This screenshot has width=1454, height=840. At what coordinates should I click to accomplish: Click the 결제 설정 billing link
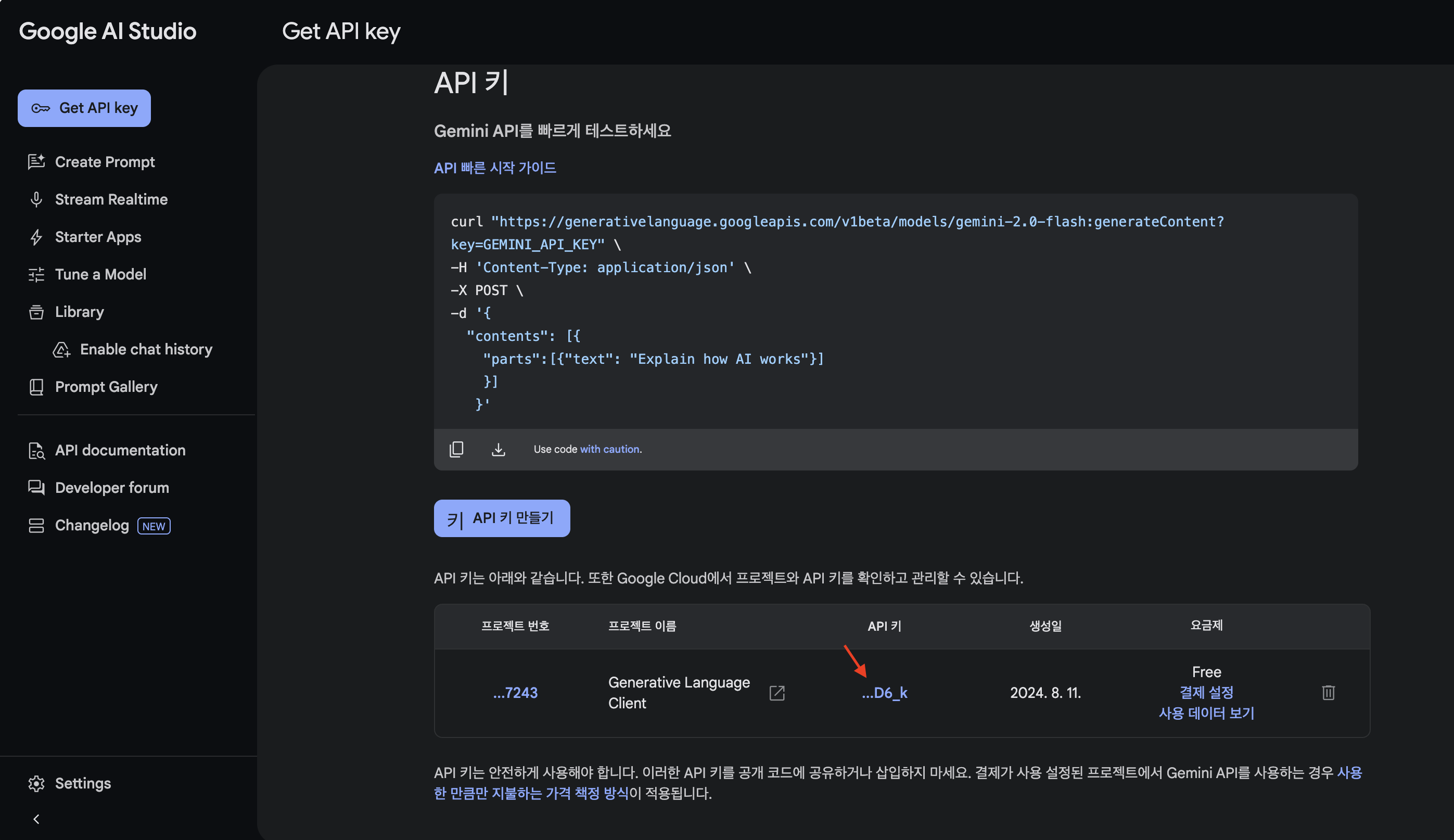pos(1206,692)
